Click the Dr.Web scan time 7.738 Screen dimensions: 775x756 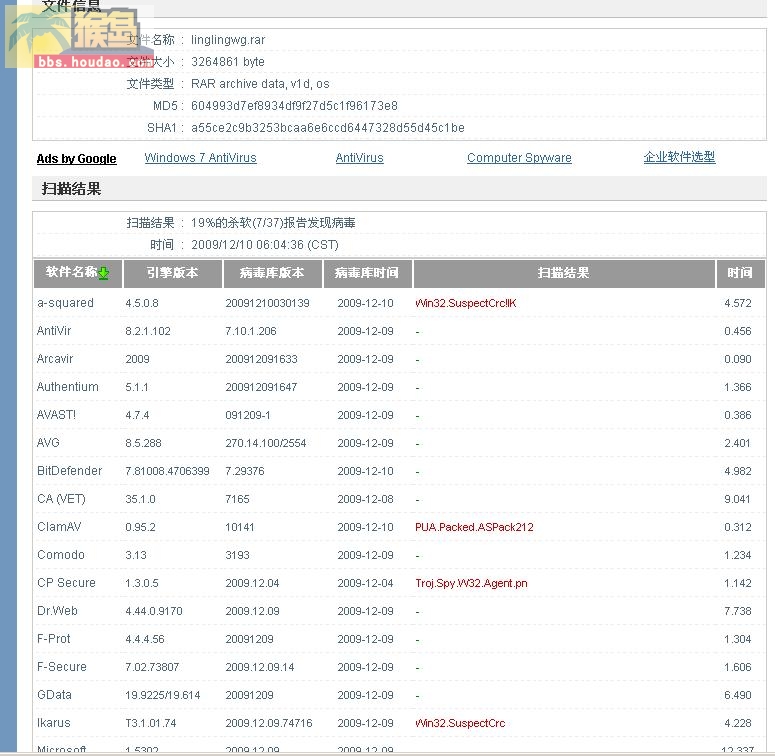click(x=737, y=611)
